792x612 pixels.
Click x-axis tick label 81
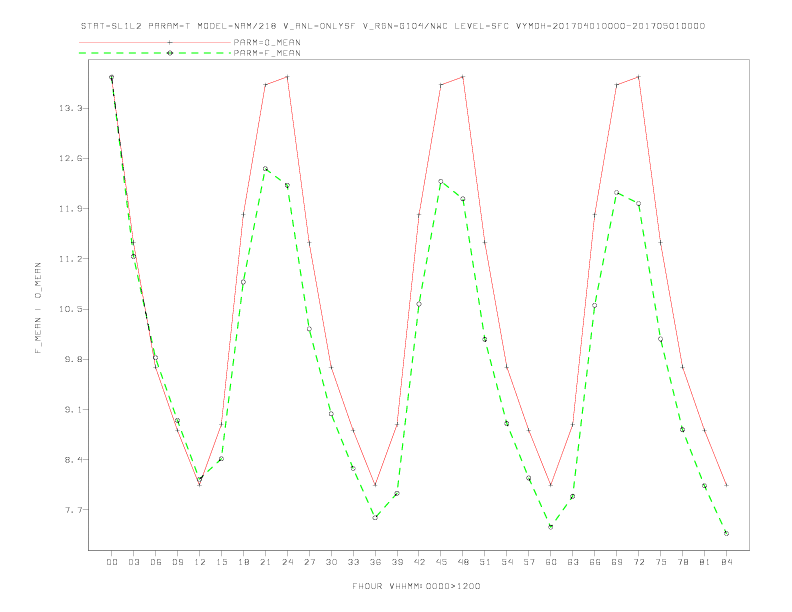click(705, 562)
